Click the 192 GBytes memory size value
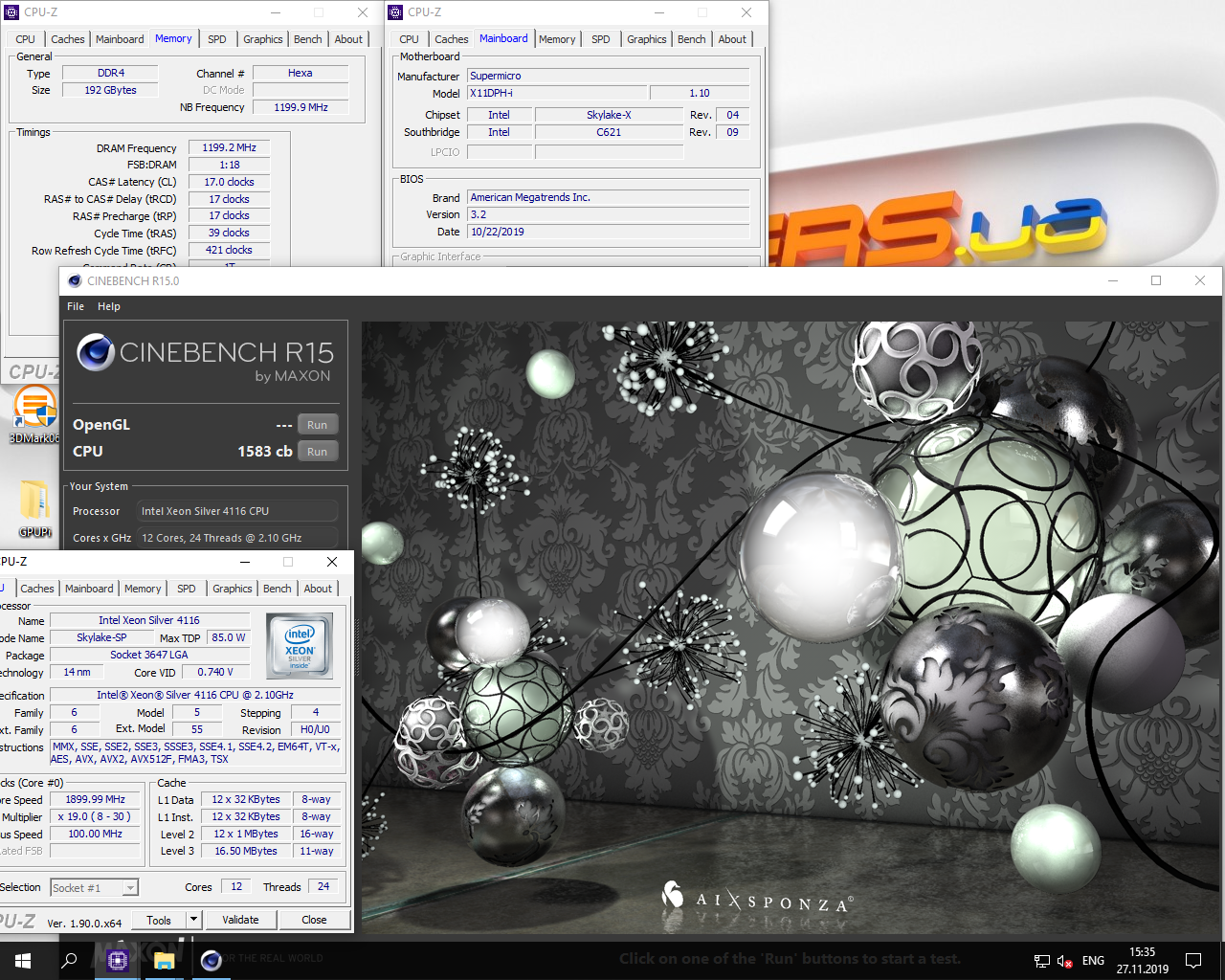The width and height of the screenshot is (1225, 980). [111, 90]
